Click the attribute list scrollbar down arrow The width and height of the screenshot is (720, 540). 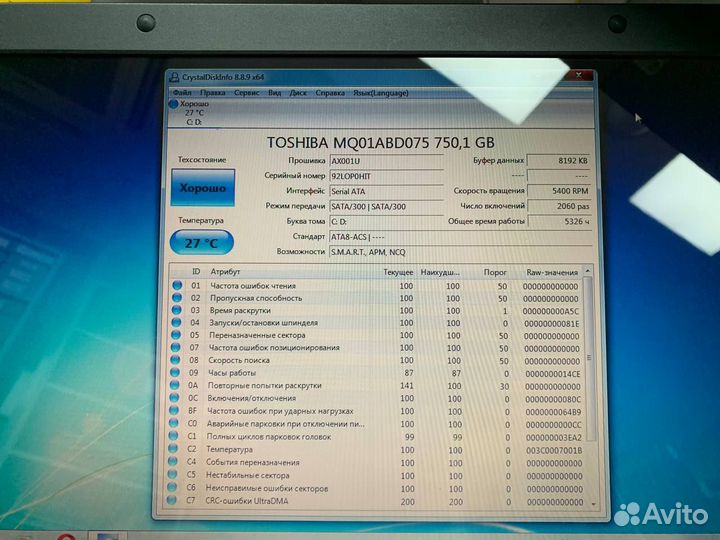tap(594, 504)
